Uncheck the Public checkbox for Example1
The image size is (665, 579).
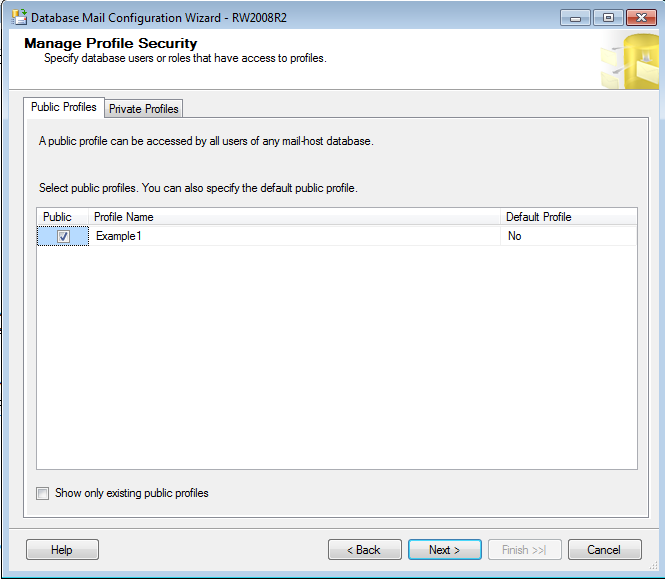tap(63, 236)
